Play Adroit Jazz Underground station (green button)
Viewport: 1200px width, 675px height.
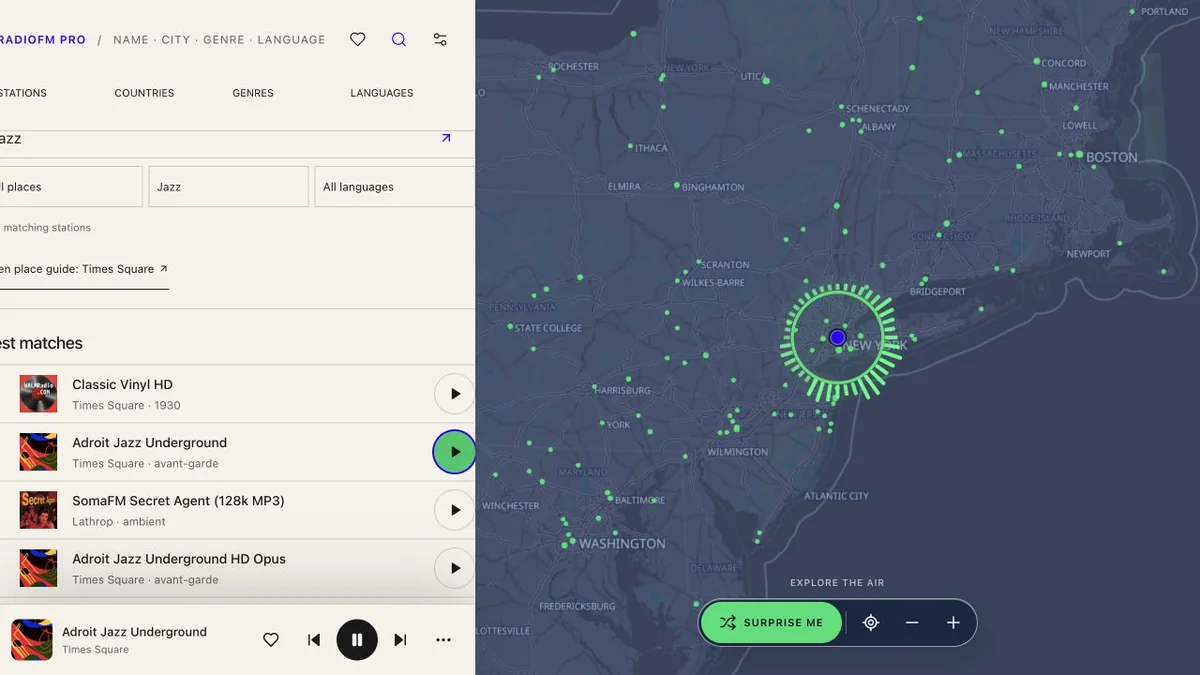click(454, 452)
